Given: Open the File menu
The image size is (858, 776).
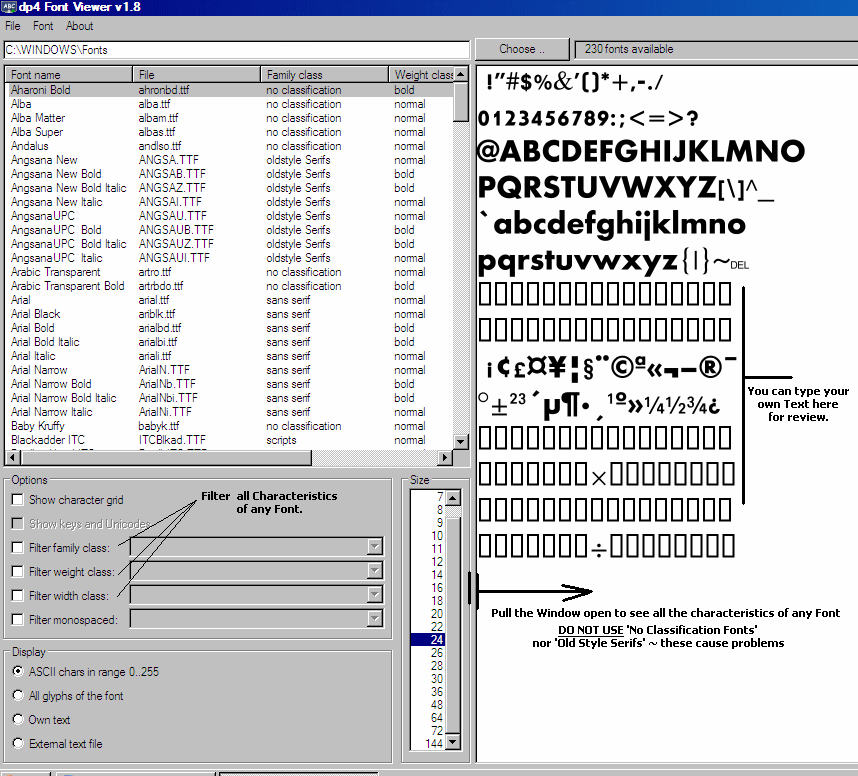Looking at the screenshot, I should [x=13, y=26].
